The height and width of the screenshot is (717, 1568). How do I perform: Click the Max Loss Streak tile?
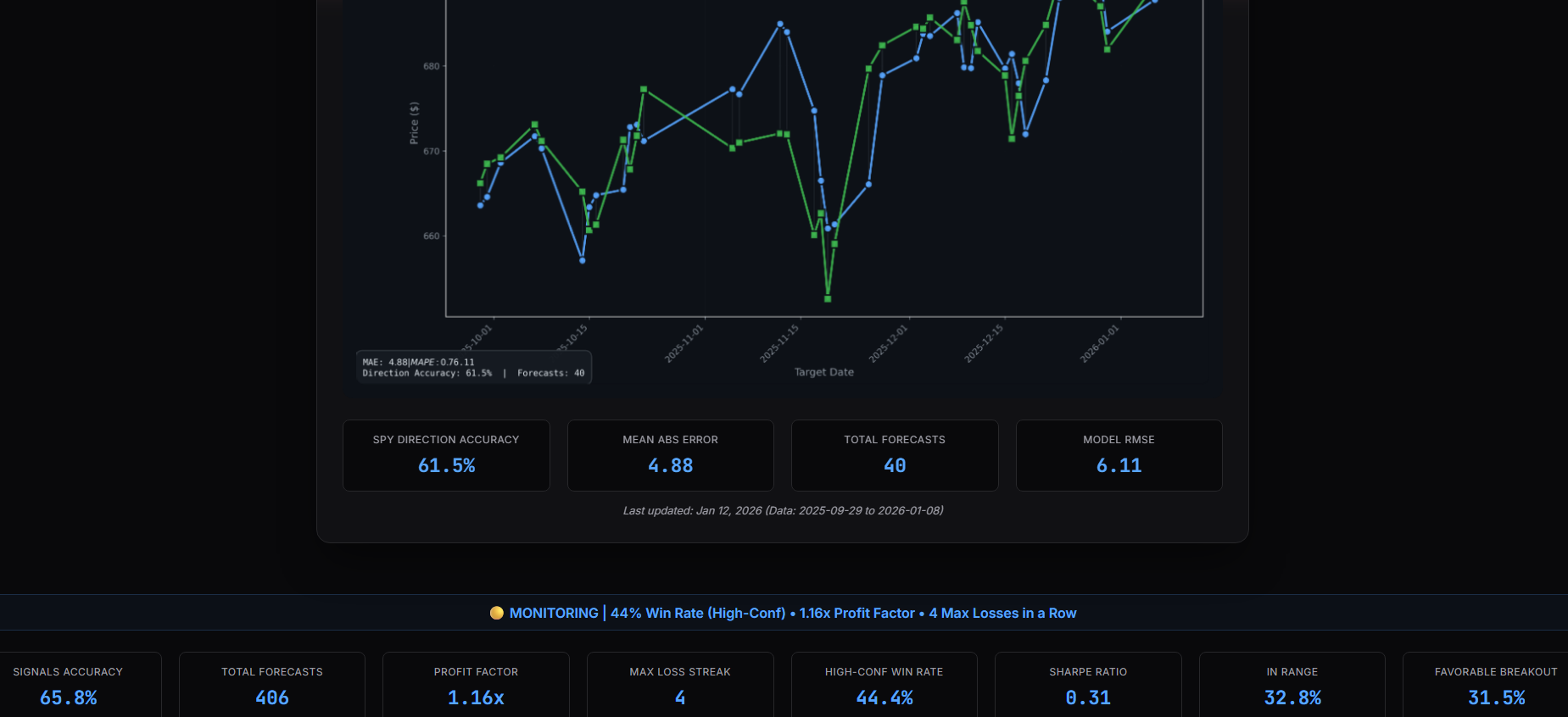coord(680,685)
